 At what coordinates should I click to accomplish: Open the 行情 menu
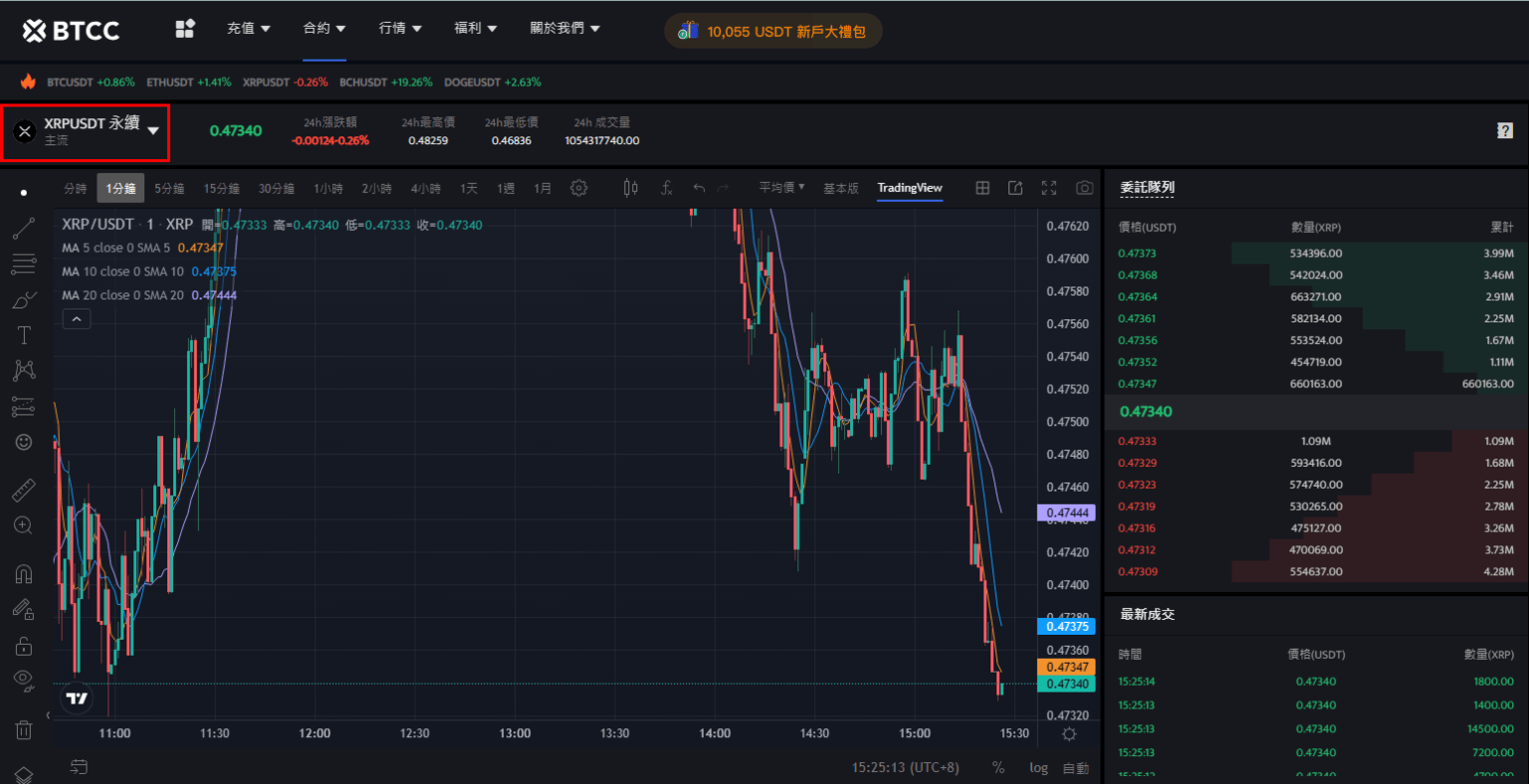[401, 28]
